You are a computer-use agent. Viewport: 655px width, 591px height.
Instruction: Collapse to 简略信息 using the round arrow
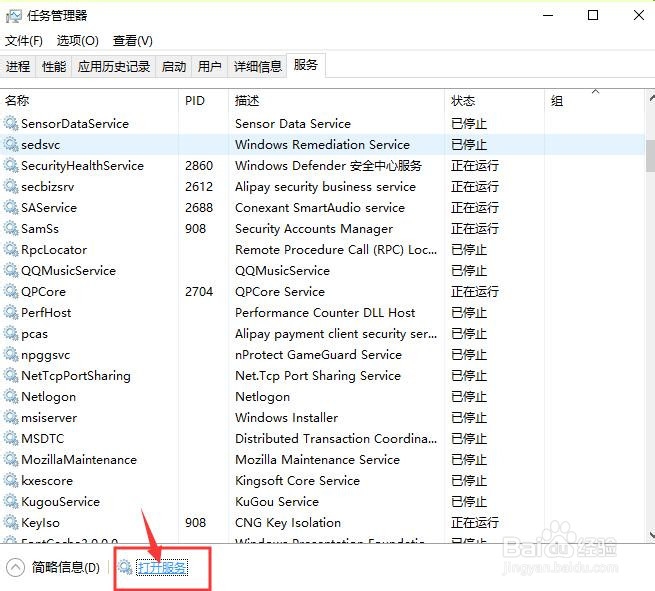(15, 568)
